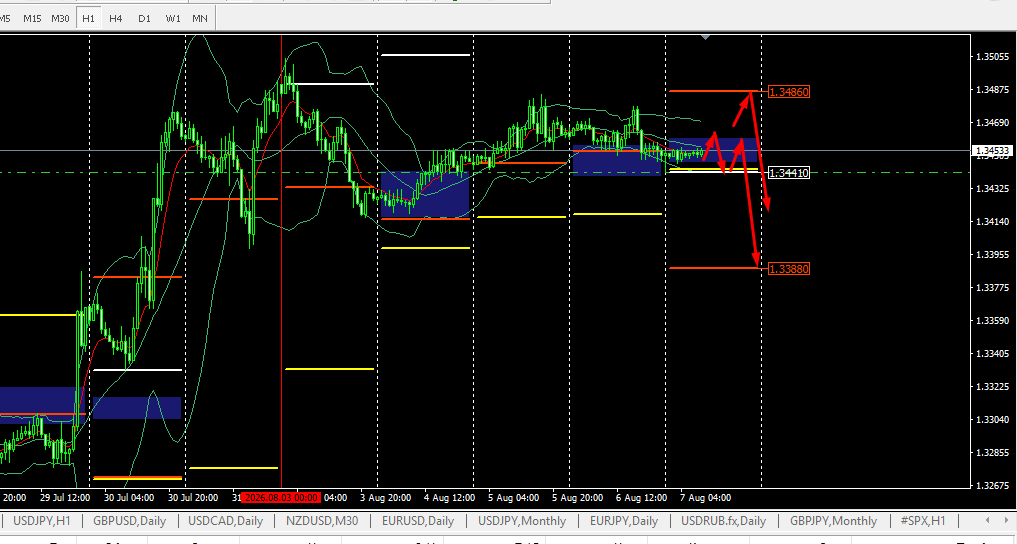
Task: Open the GBPUSD,Daily chart tab
Action: 129,521
